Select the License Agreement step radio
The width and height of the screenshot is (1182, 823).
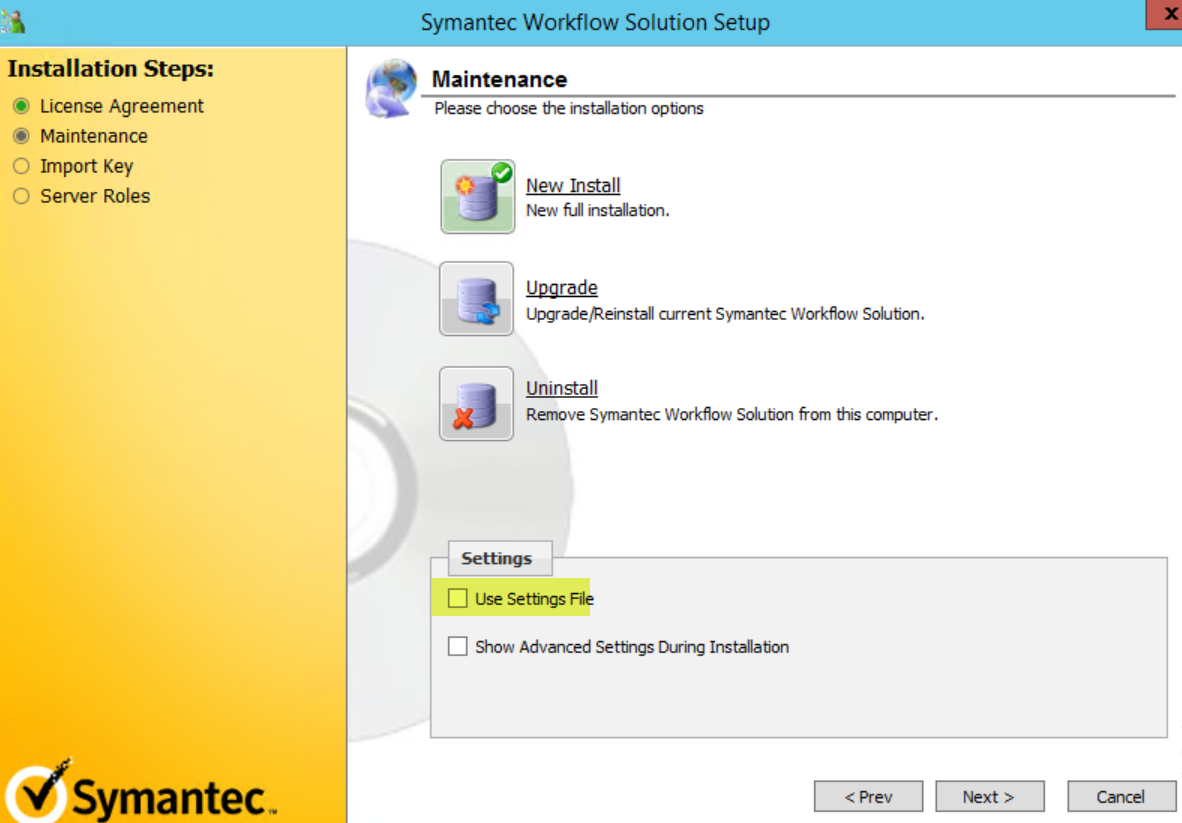click(x=21, y=106)
